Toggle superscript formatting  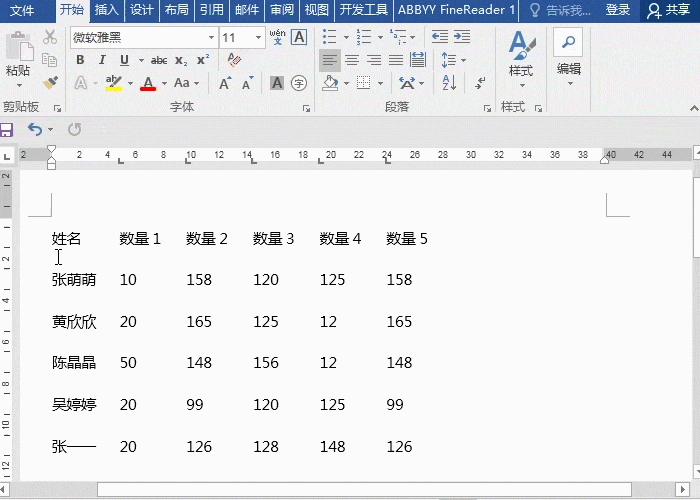click(203, 60)
